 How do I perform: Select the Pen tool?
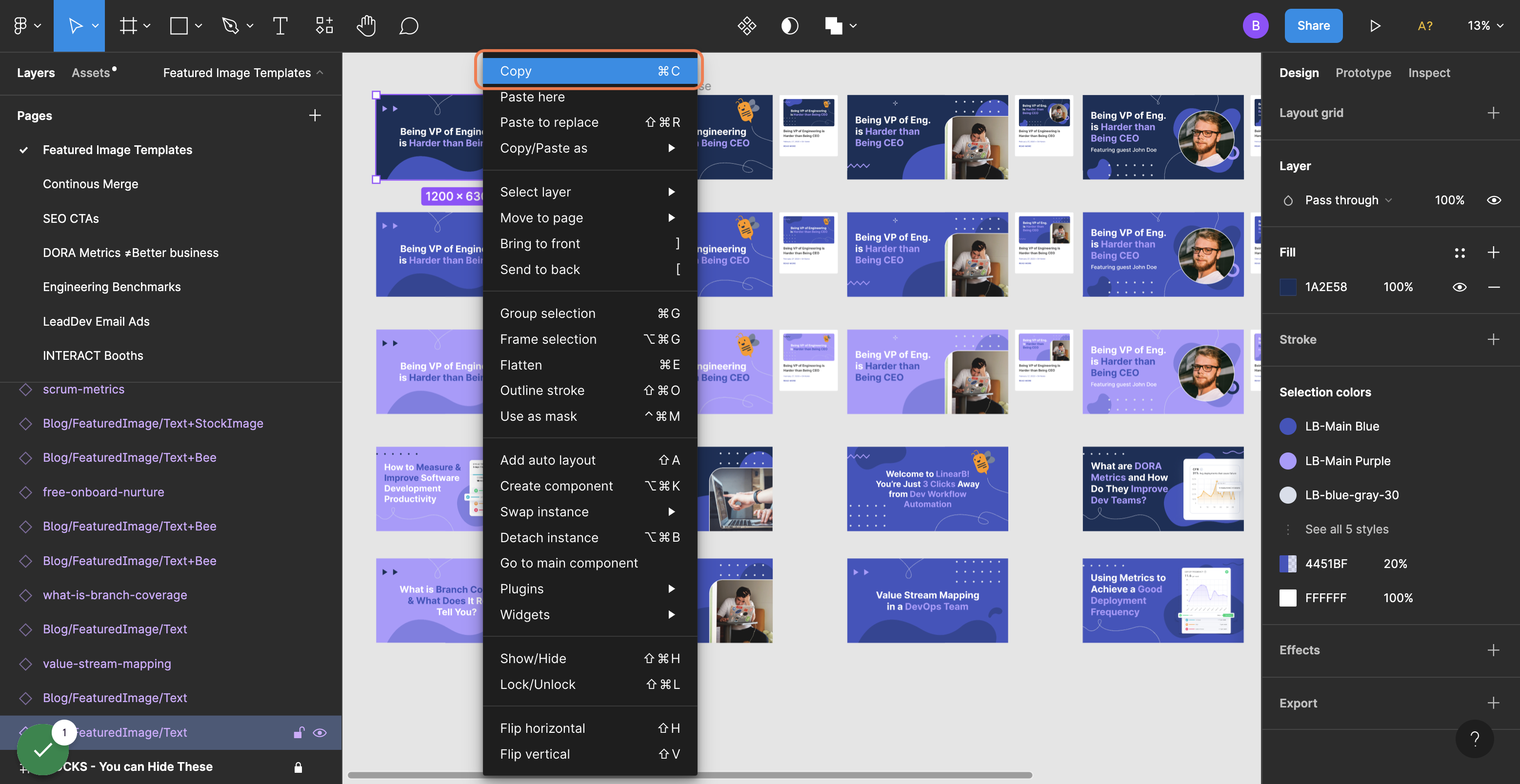[230, 25]
